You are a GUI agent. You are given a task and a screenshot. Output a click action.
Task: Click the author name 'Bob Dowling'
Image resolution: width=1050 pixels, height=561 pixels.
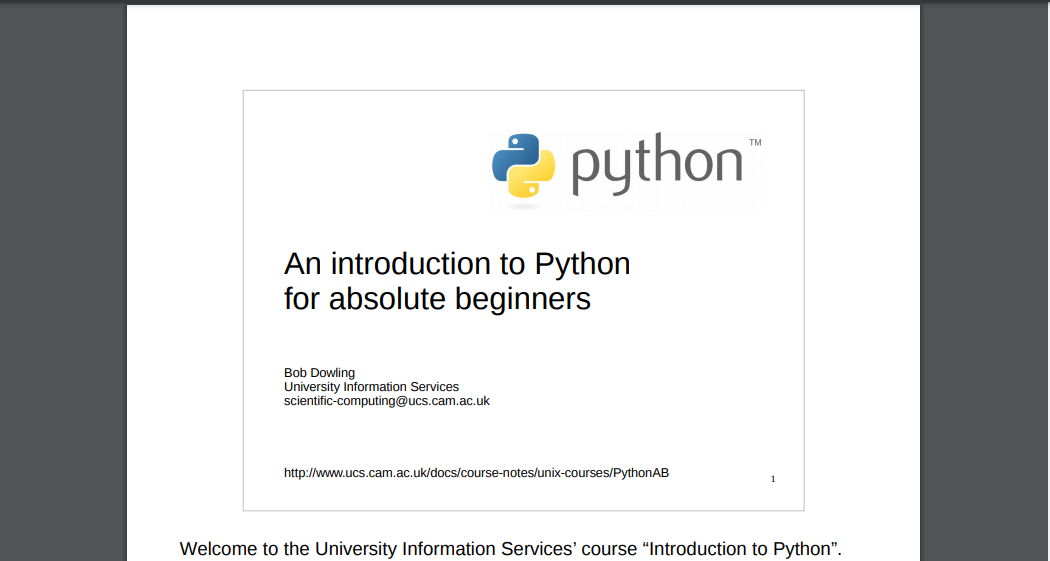pos(319,373)
